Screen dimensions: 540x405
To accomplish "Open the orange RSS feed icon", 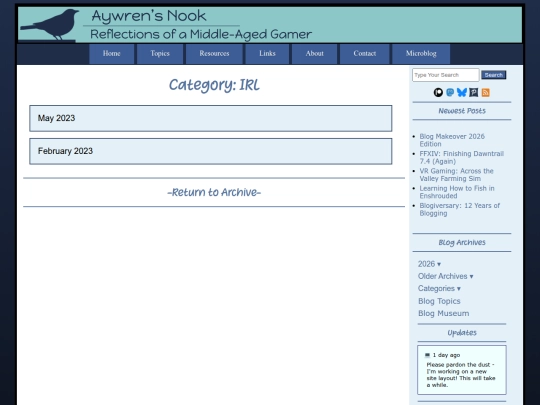I will tap(486, 92).
